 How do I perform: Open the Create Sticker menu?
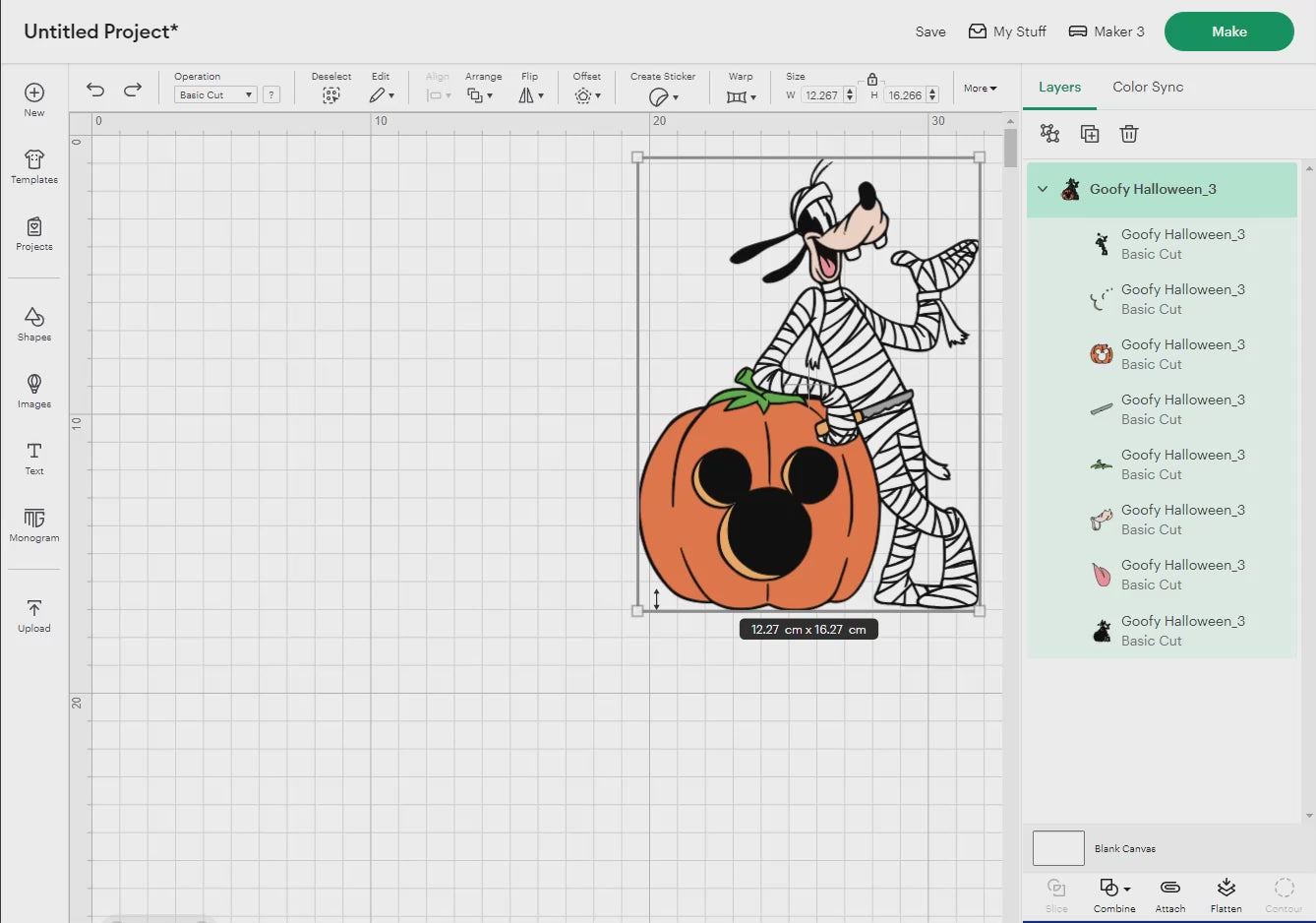click(664, 96)
